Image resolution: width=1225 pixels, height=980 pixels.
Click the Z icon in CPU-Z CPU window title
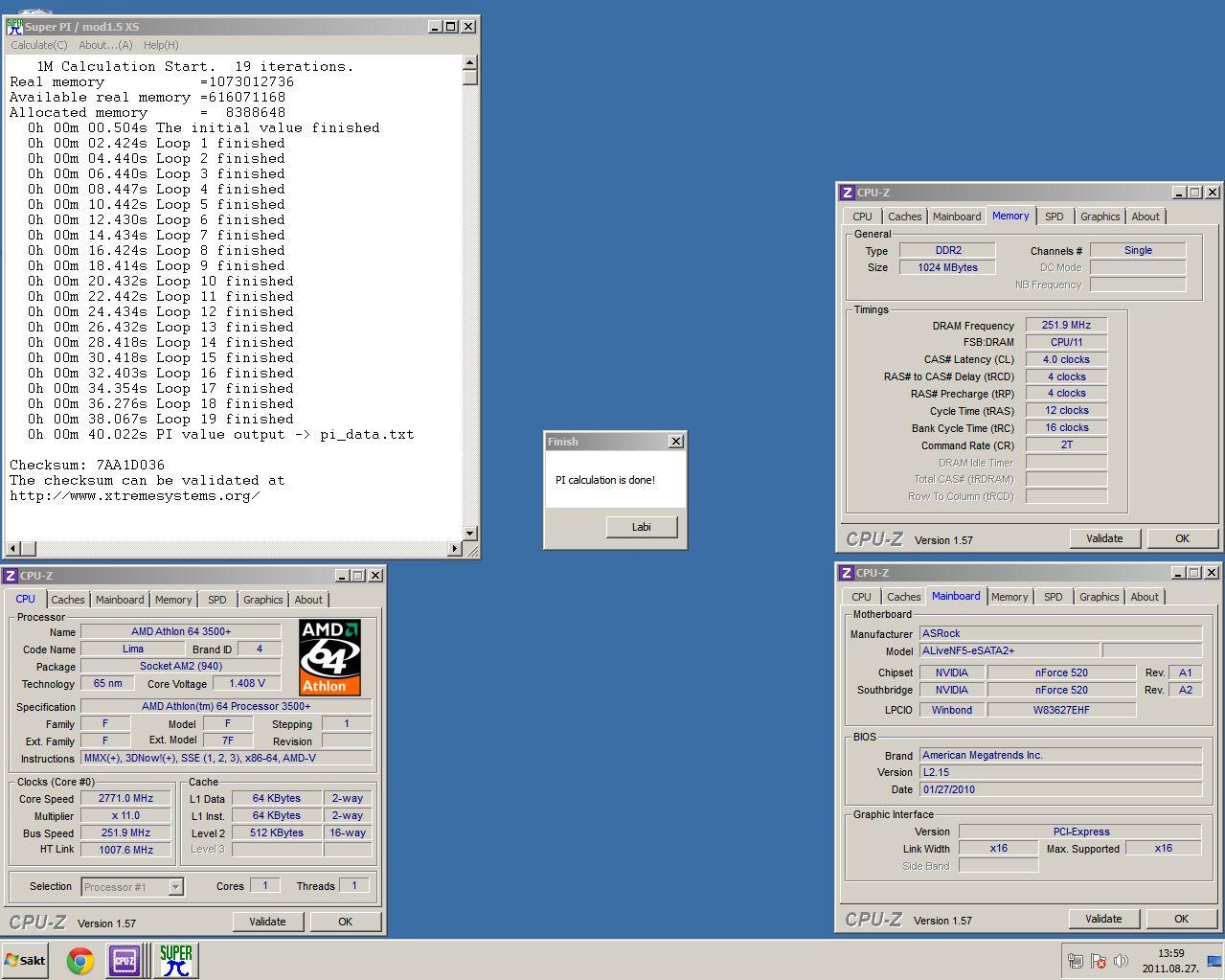coord(11,575)
